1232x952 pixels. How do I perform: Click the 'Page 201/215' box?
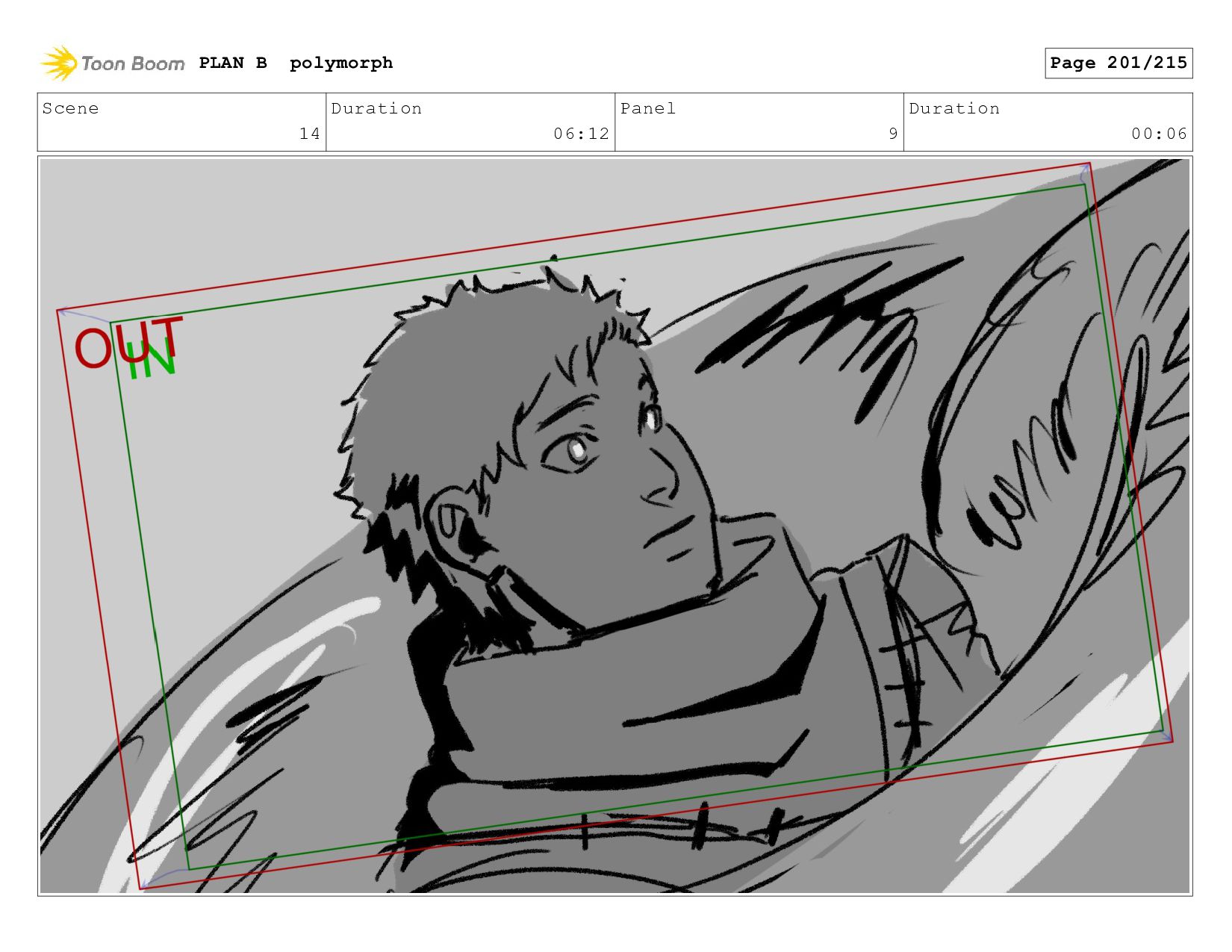click(1119, 63)
